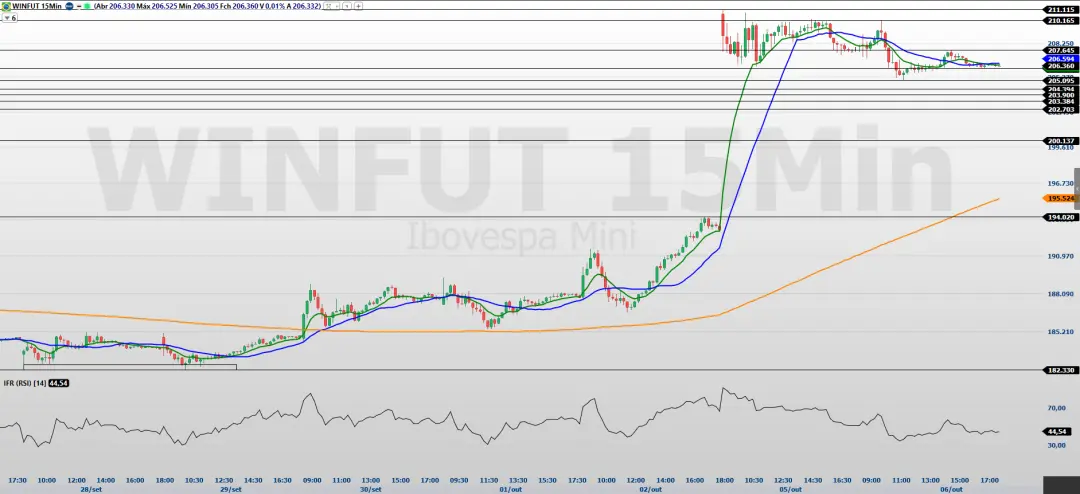Click the 205.095 price line tag
Image resolution: width=1080 pixels, height=494 pixels.
click(x=1059, y=81)
